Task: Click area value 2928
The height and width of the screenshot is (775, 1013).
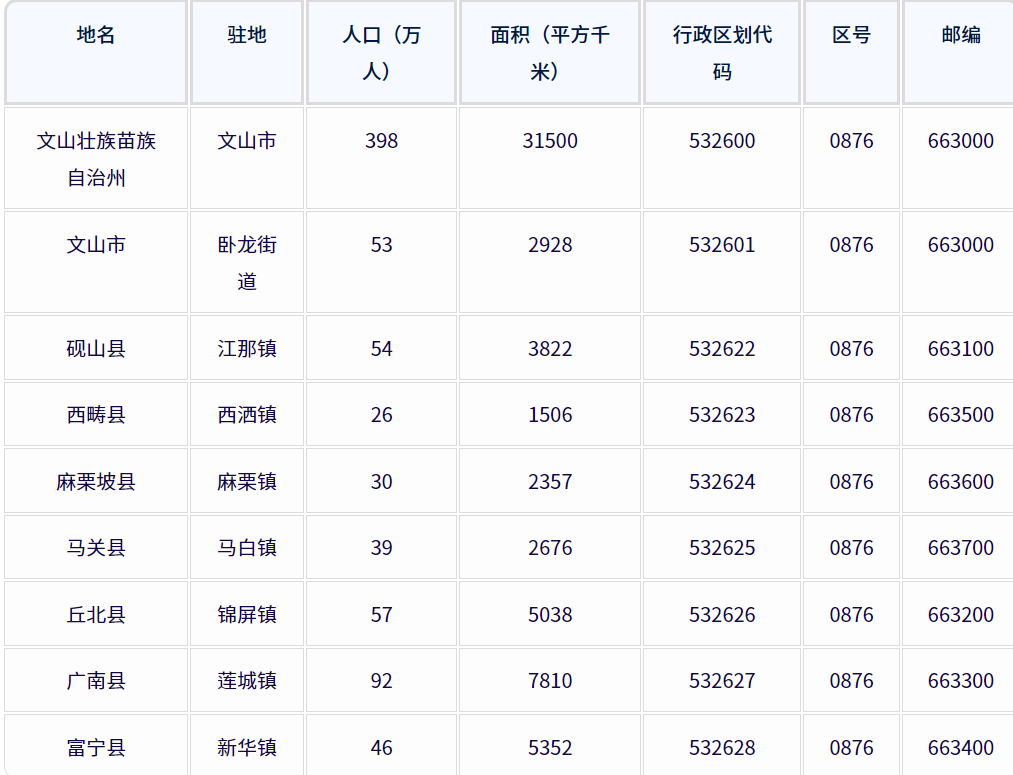Action: coord(550,245)
